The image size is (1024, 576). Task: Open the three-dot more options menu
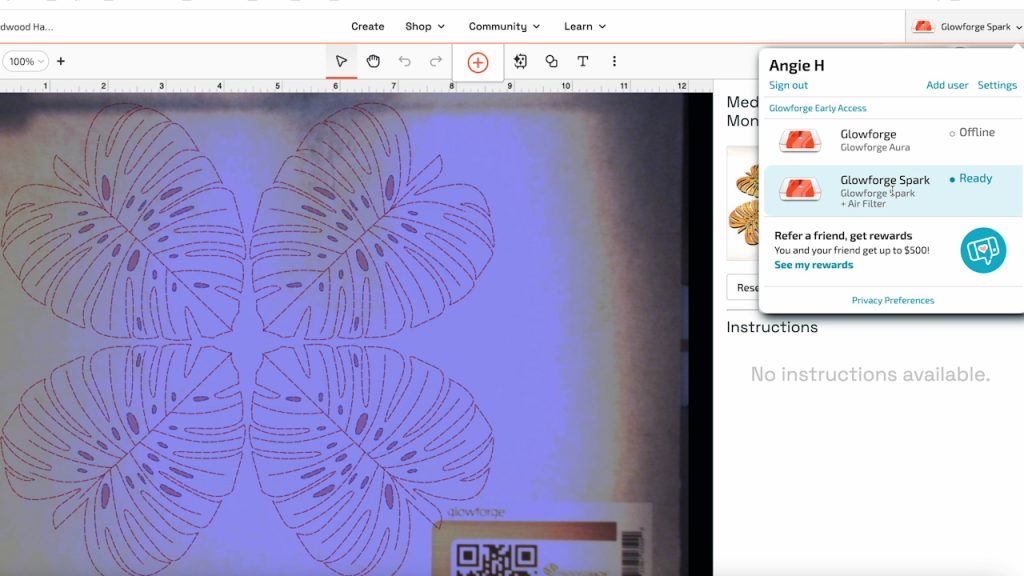pyautogui.click(x=614, y=61)
